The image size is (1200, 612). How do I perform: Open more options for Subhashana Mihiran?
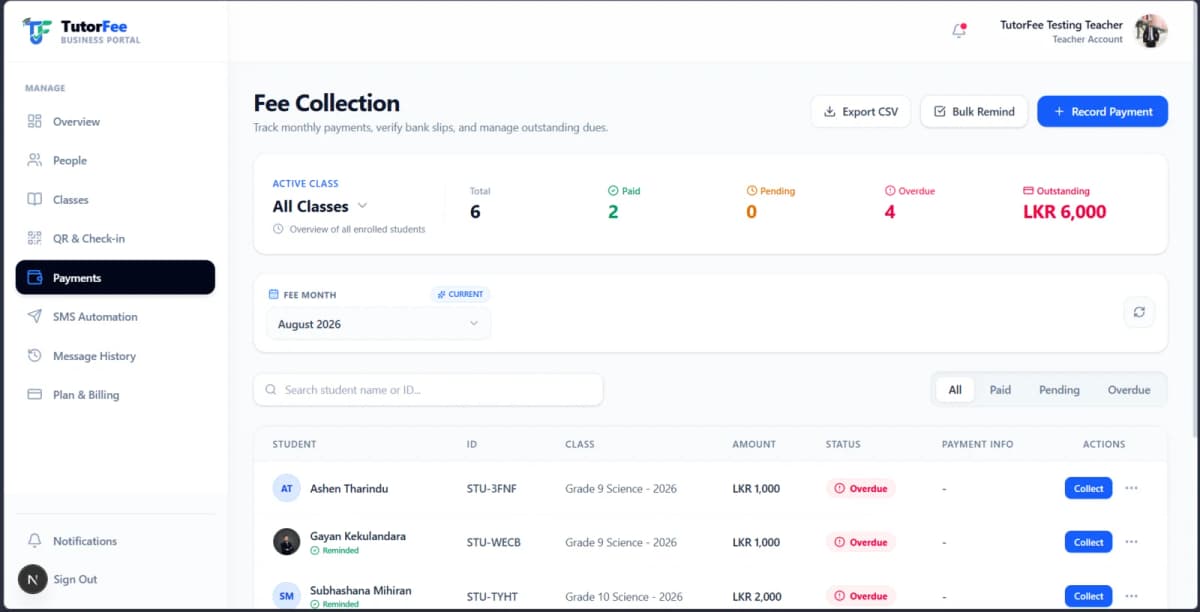pos(1131,596)
